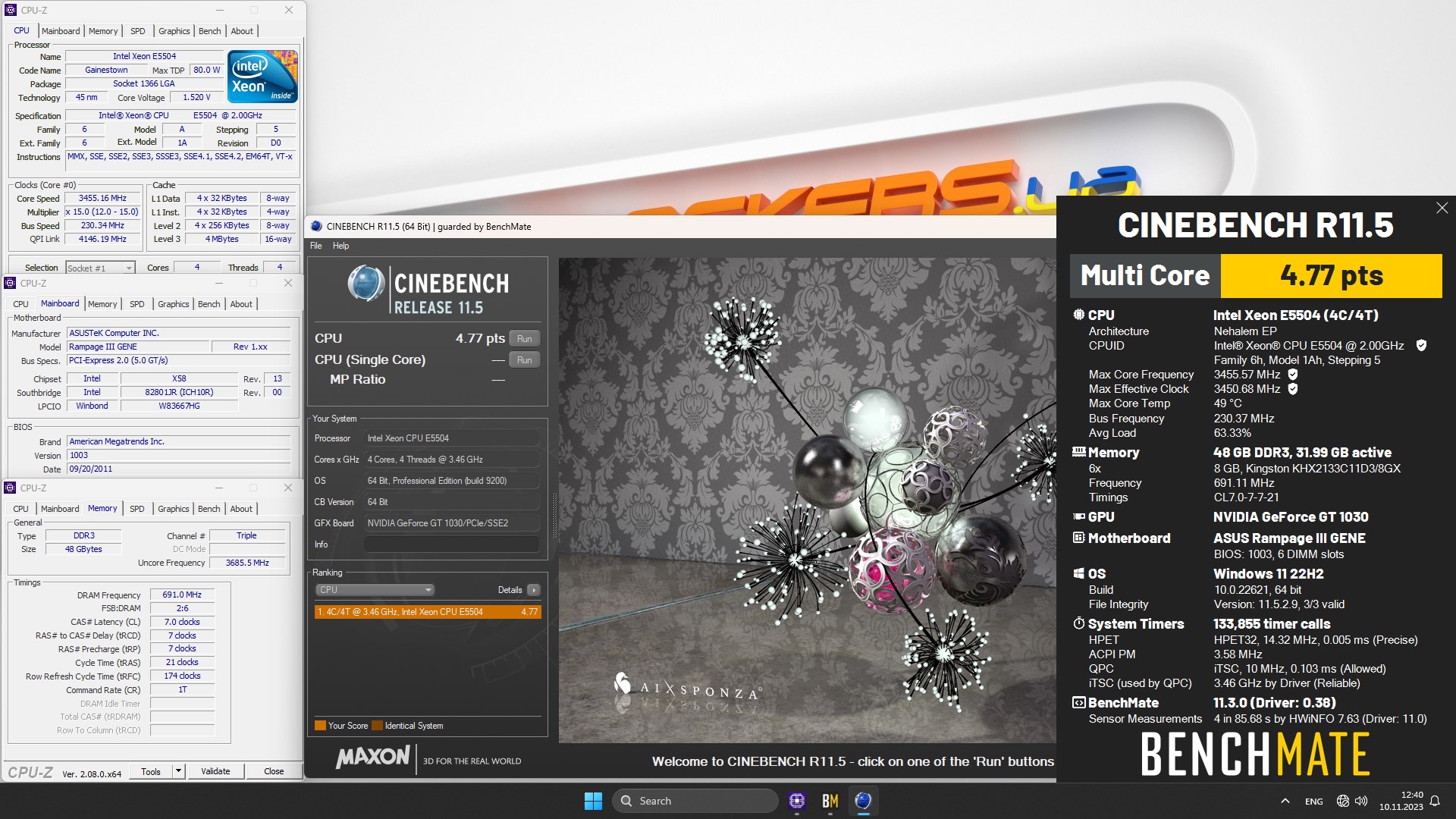Click the Memory icon in BenchMate panel

click(x=1078, y=452)
